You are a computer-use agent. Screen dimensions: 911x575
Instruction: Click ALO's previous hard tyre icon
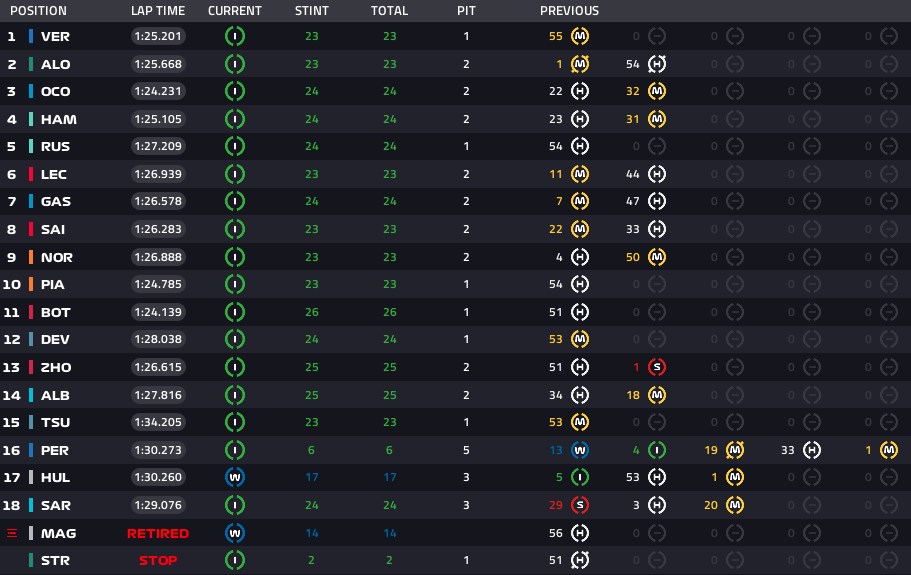[657, 64]
